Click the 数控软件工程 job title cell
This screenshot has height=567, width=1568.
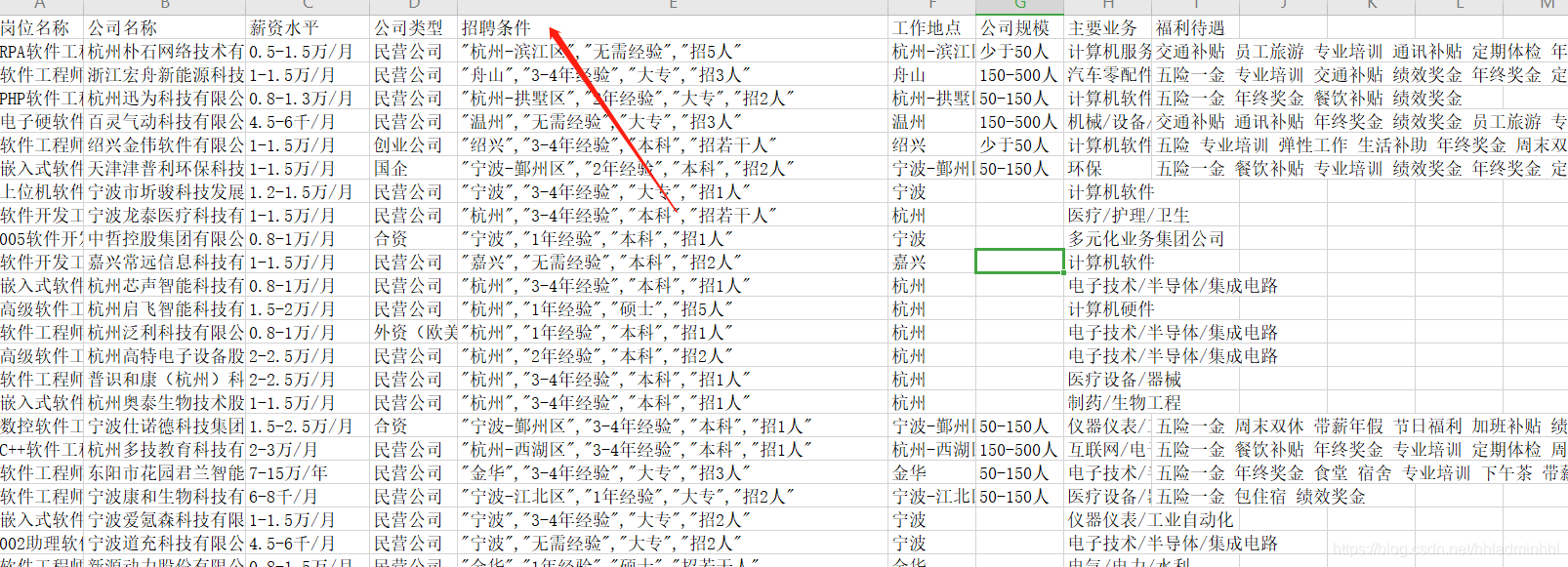(42, 426)
